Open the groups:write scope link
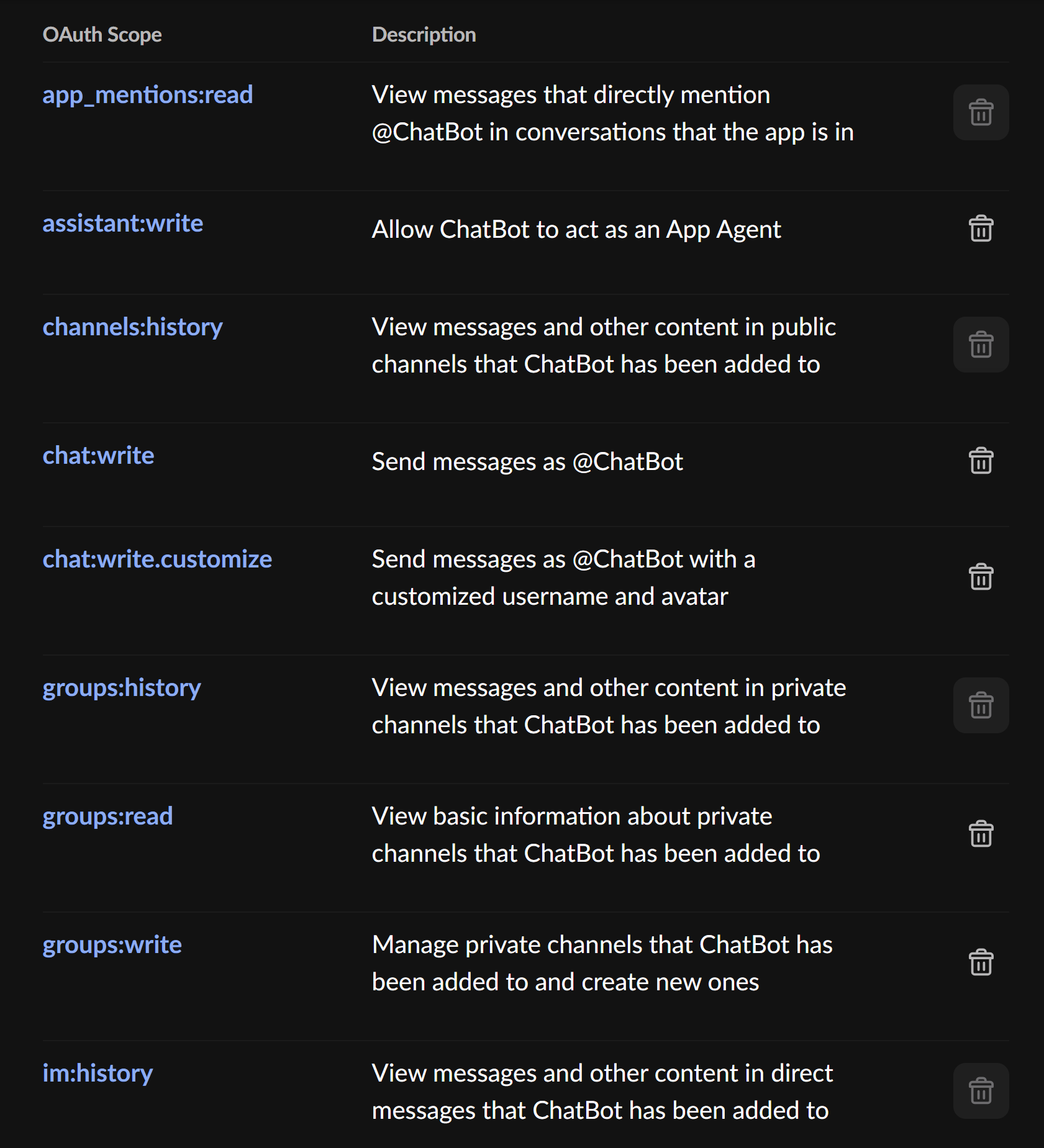Viewport: 1044px width, 1148px height. click(x=112, y=945)
